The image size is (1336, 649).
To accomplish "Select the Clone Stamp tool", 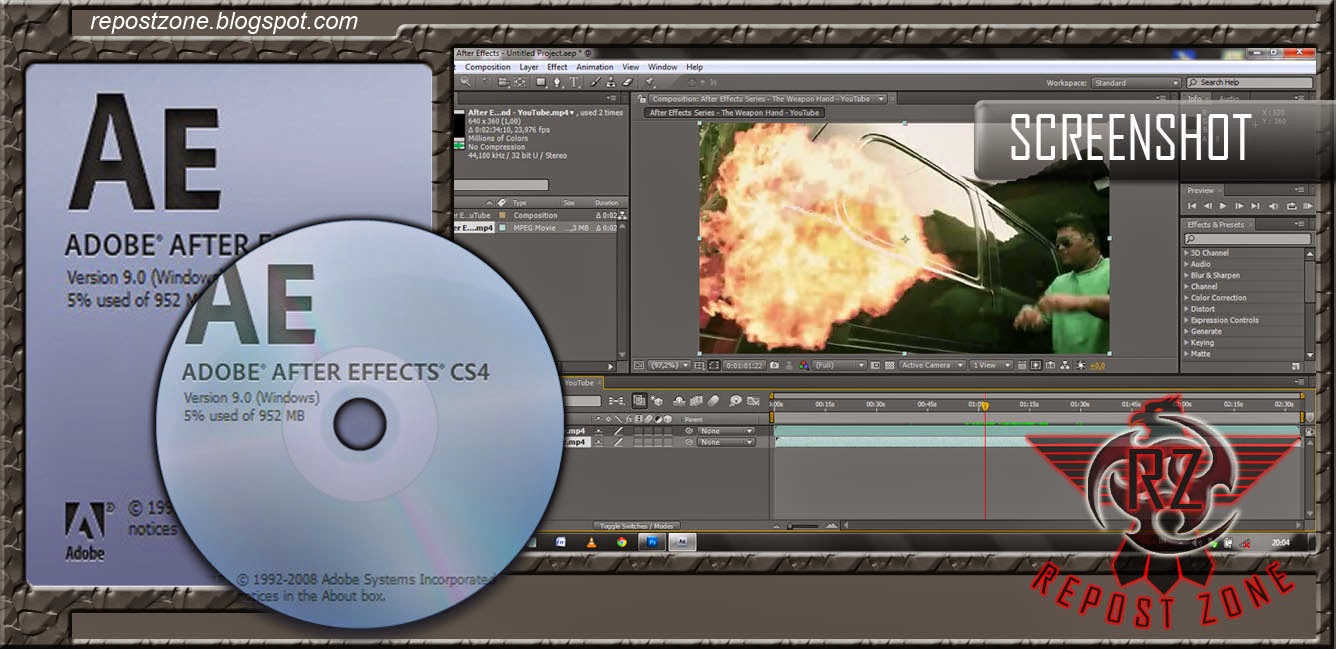I will click(611, 82).
